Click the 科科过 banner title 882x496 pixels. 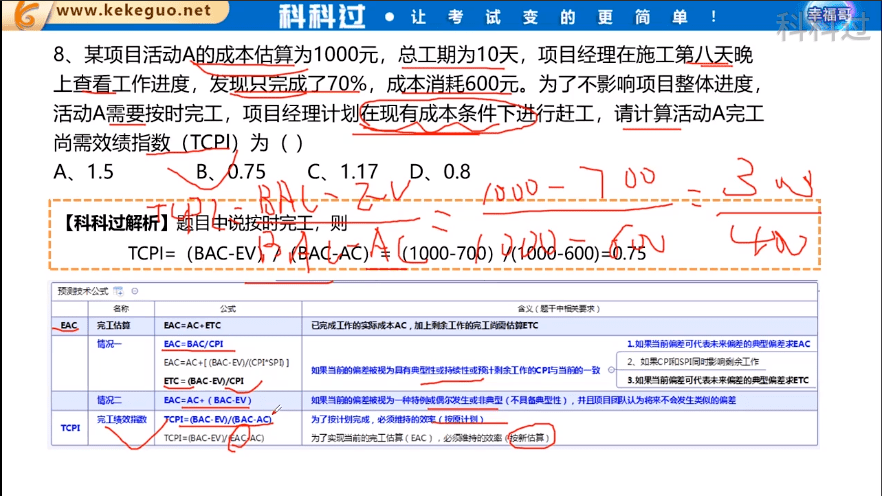tap(322, 16)
